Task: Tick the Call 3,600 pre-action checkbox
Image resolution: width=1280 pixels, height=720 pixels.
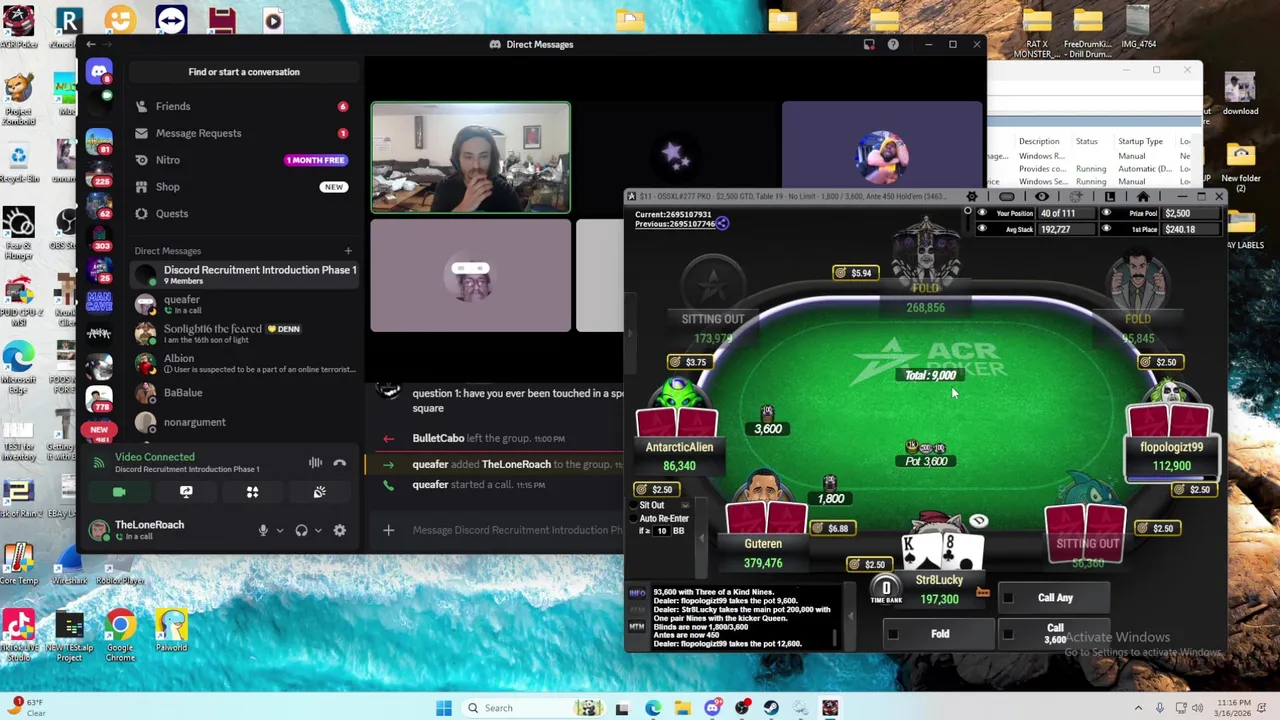Action: pyautogui.click(x=1008, y=634)
